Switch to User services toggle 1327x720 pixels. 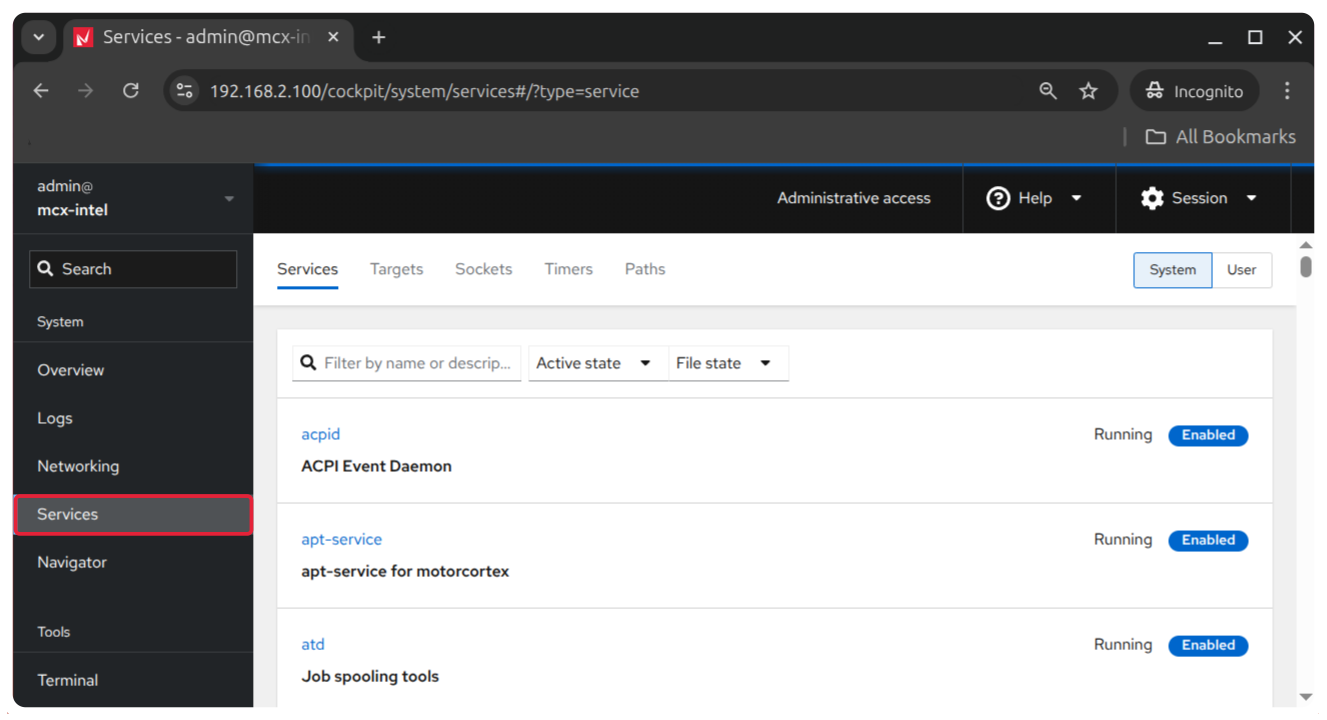1241,270
